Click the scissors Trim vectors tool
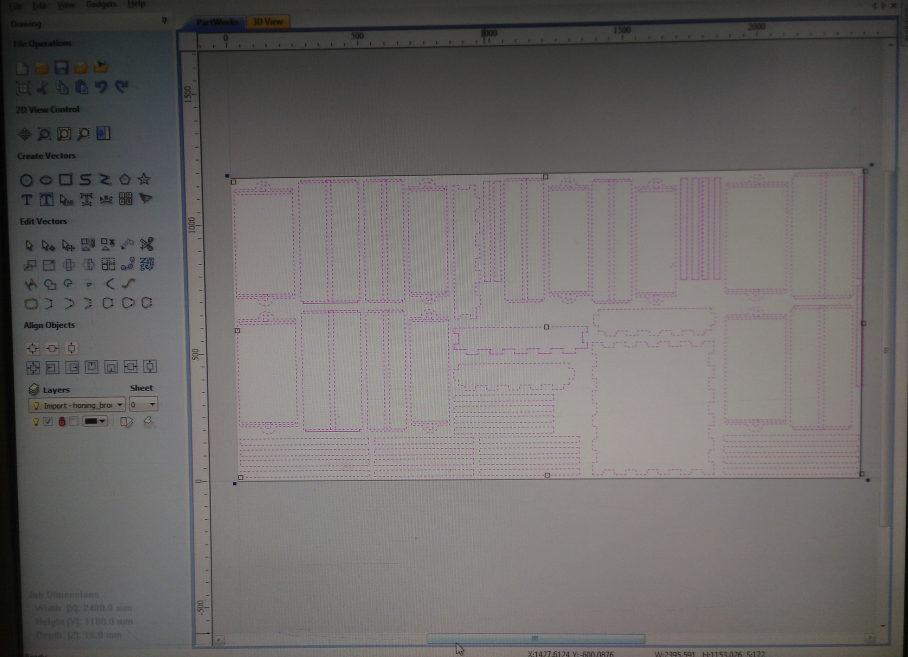The height and width of the screenshot is (657, 908). click(x=147, y=244)
